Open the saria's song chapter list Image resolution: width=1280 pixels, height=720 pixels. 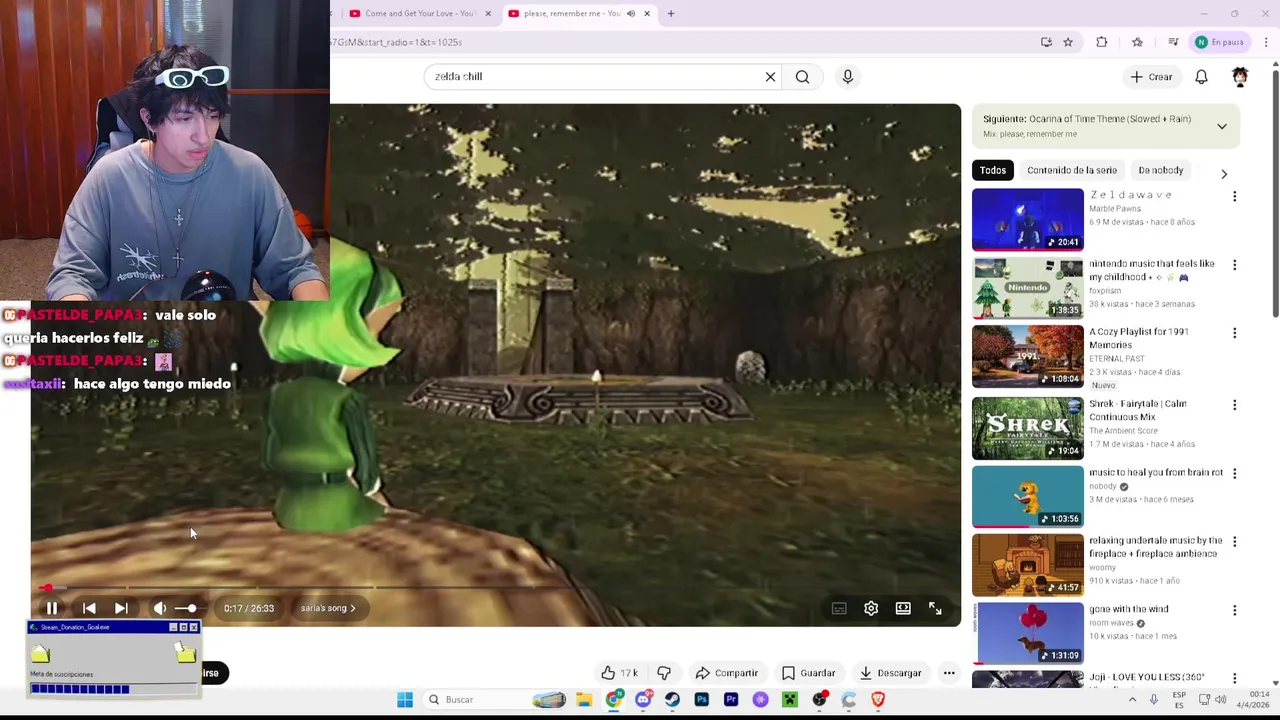coord(328,608)
